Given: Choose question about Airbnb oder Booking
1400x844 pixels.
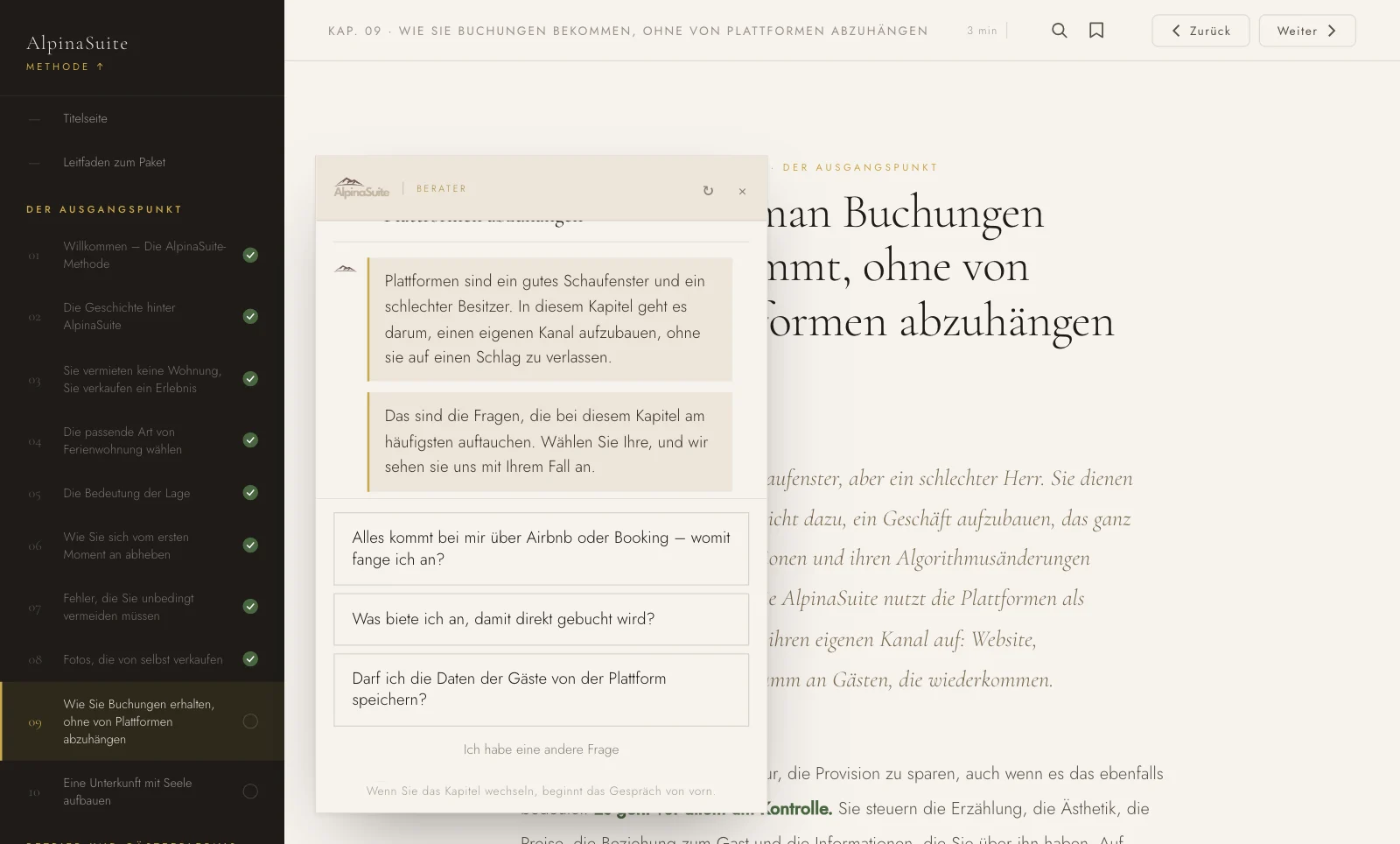Looking at the screenshot, I should point(541,549).
